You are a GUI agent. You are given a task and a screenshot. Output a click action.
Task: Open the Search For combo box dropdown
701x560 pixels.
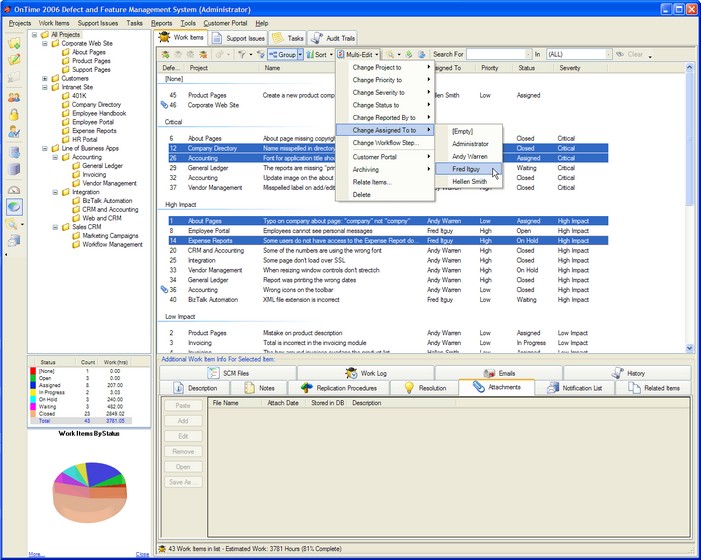coord(528,55)
